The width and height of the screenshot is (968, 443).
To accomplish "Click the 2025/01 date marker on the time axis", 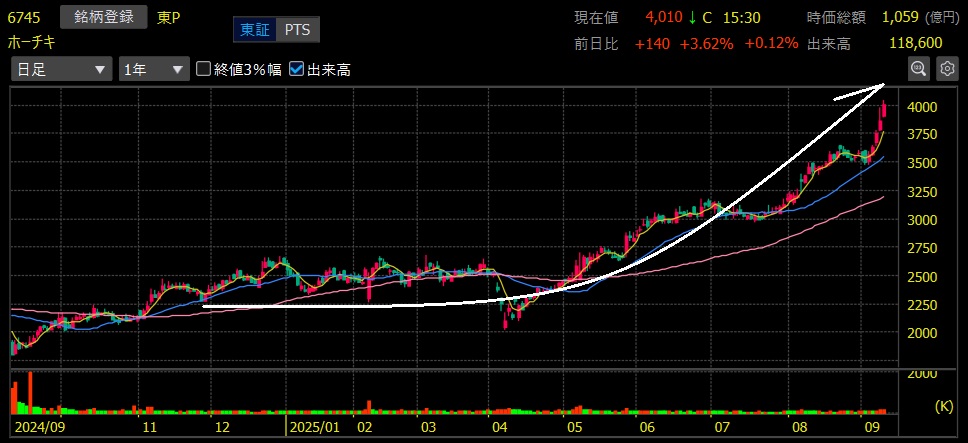I will point(315,426).
